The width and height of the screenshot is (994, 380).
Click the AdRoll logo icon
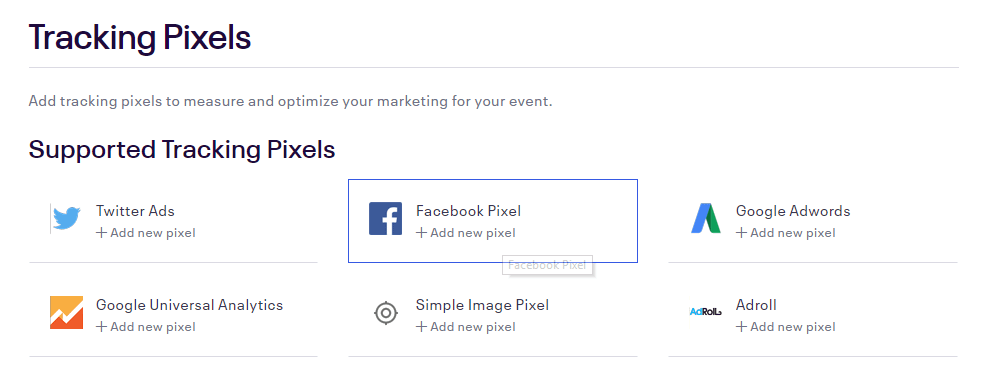click(x=706, y=311)
